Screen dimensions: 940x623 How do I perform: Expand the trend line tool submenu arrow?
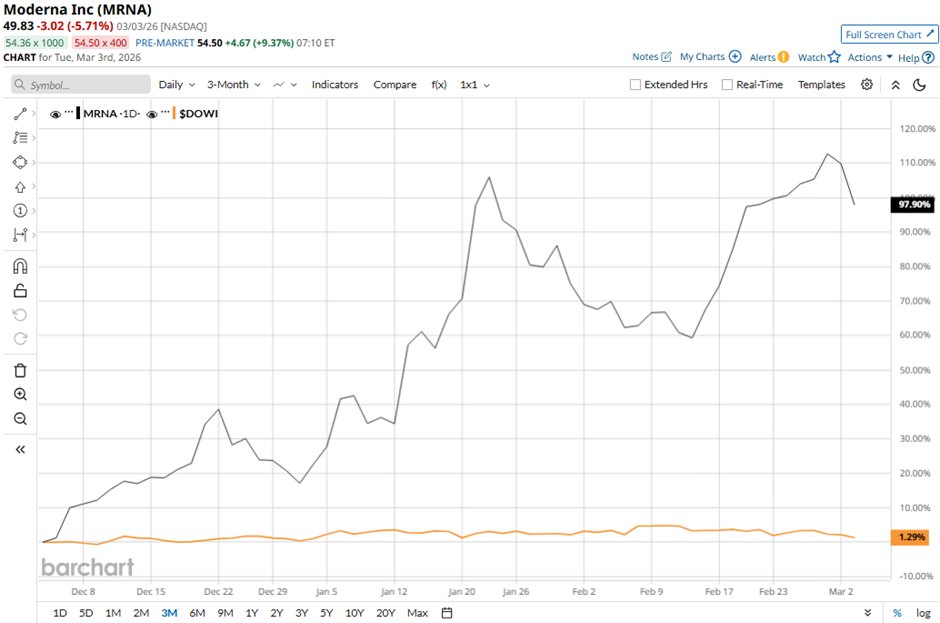coord(34,113)
